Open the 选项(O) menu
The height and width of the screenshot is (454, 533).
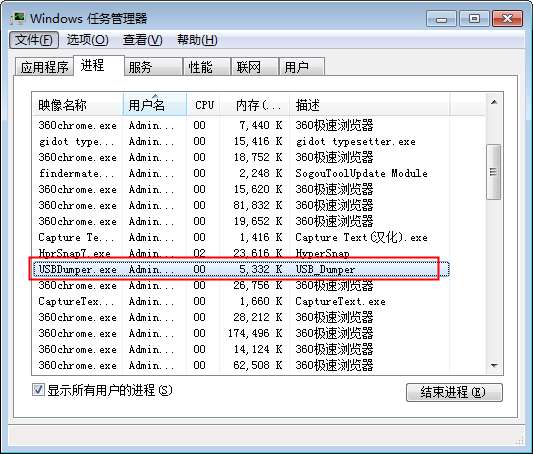pyautogui.click(x=87, y=40)
